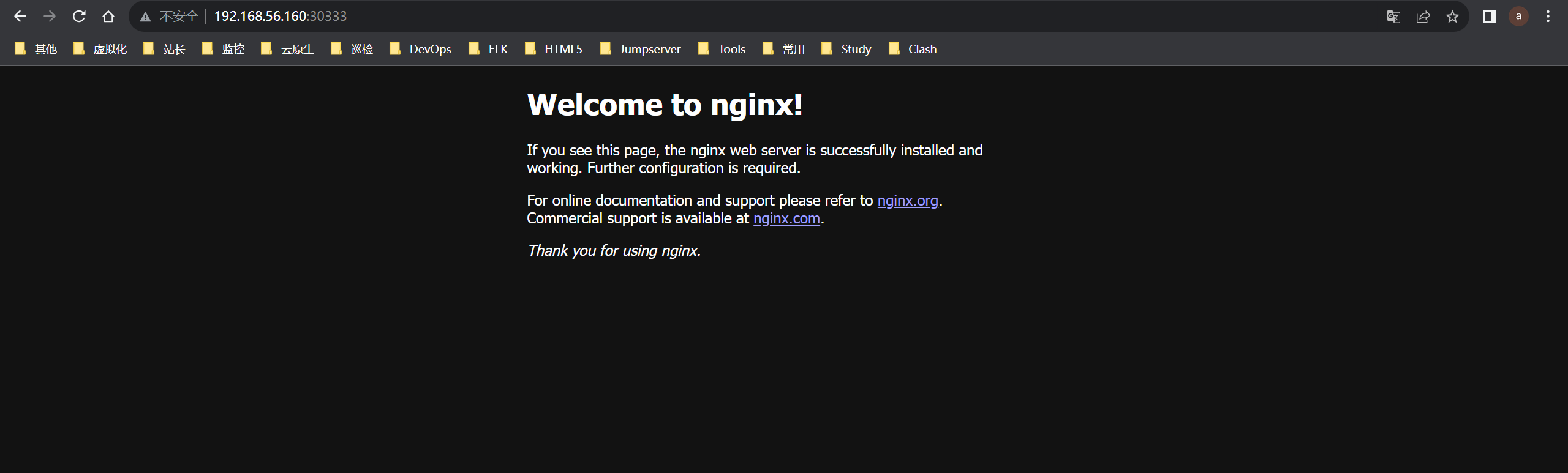The height and width of the screenshot is (473, 1568).
Task: Click the 'Welcome to nginx!' heading
Action: pyautogui.click(x=665, y=105)
